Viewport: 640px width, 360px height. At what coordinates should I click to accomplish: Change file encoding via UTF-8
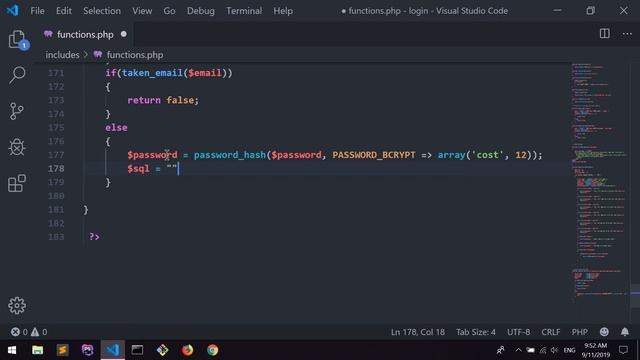[x=518, y=332]
